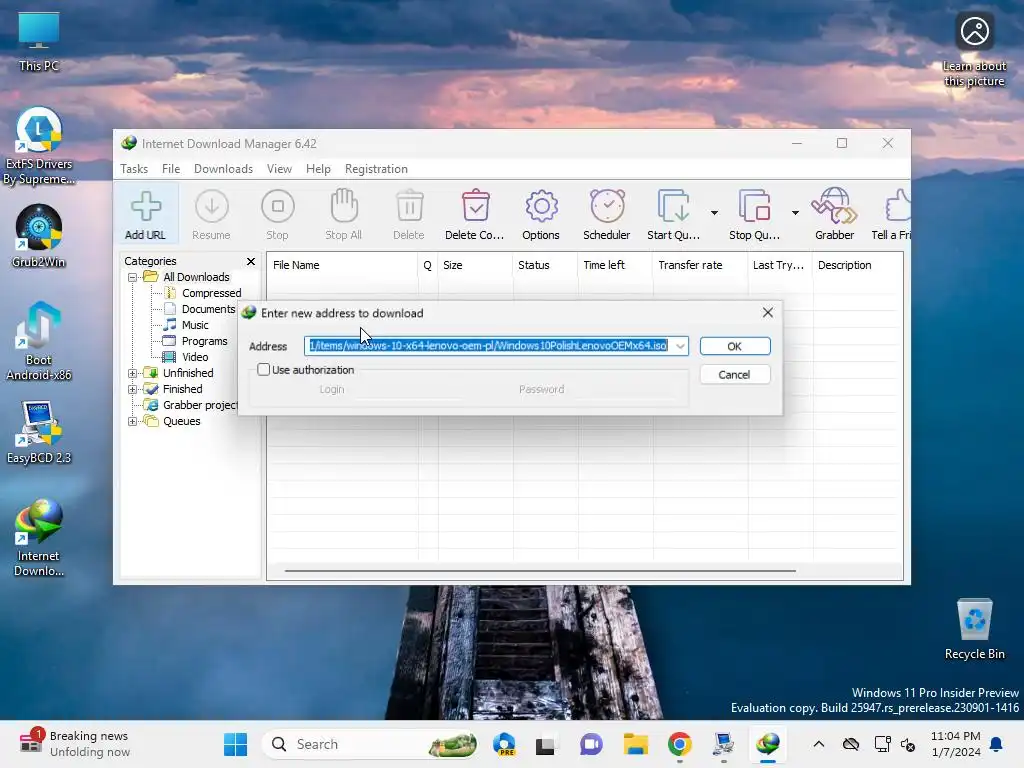This screenshot has width=1024, height=768.
Task: Open Google Chrome from the taskbar
Action: 679,744
